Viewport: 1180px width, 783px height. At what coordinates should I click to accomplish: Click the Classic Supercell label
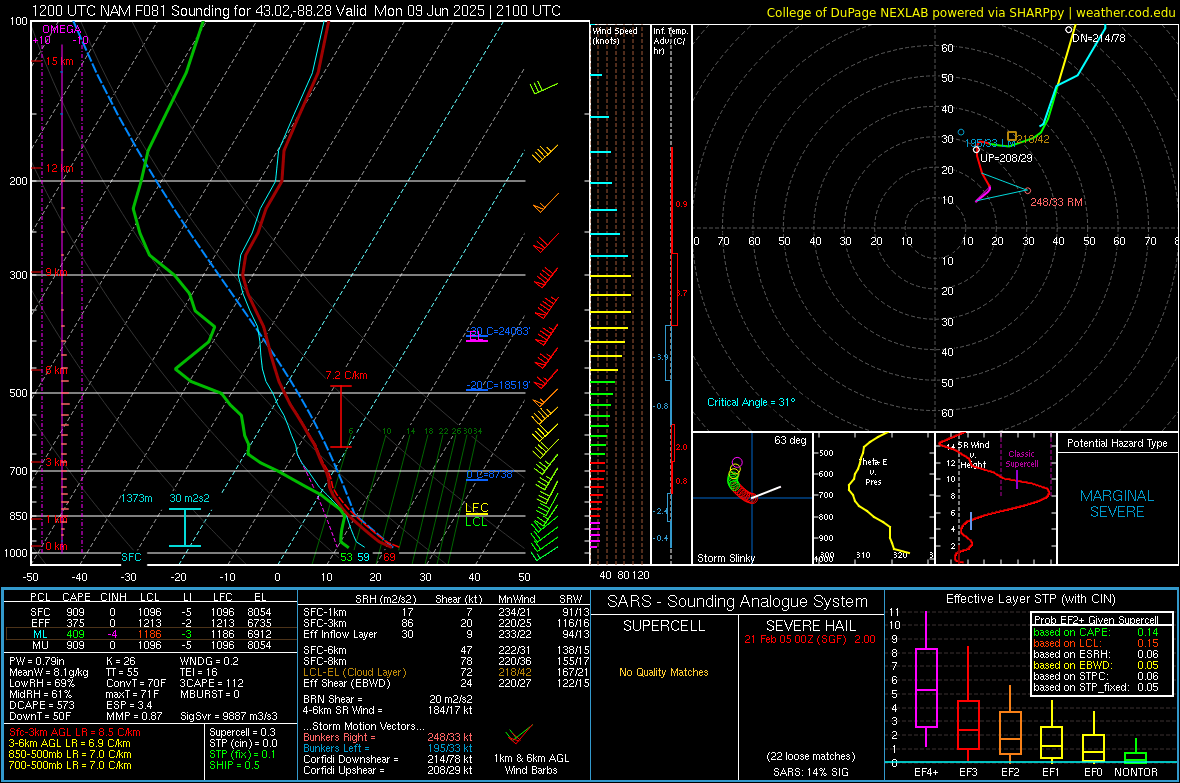tap(1021, 459)
